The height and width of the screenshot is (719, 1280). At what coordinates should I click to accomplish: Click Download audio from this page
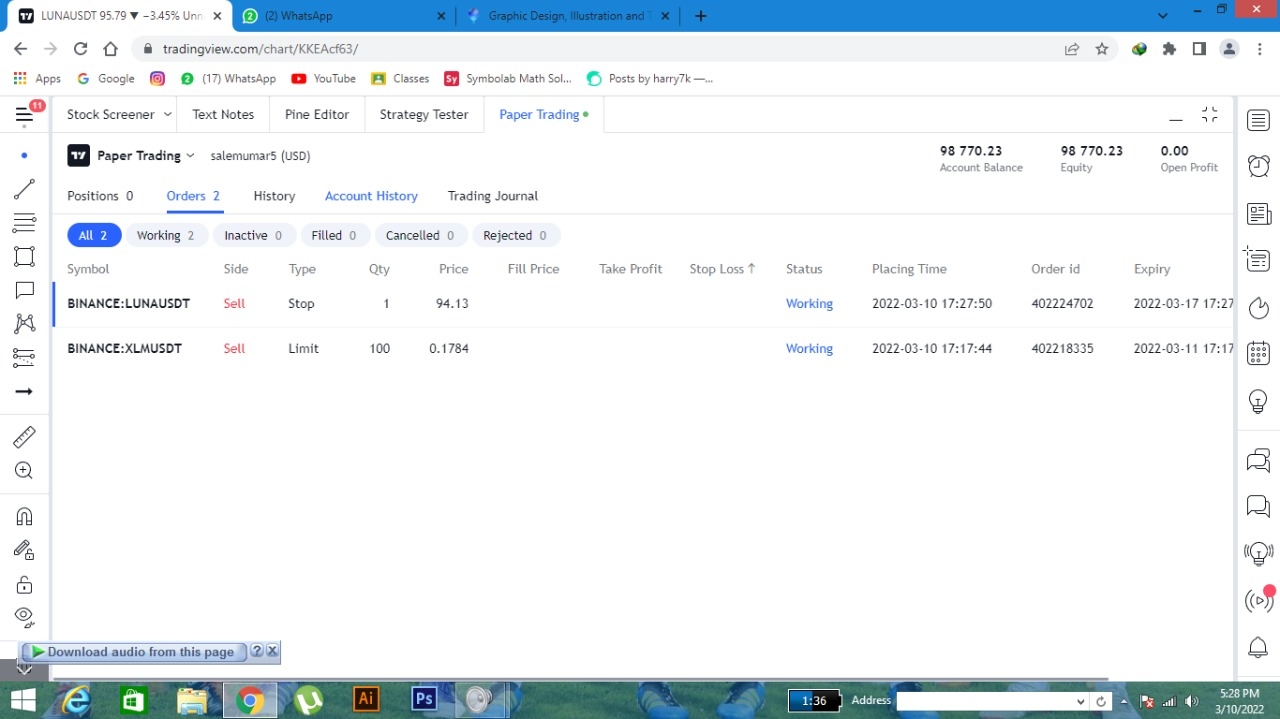(134, 652)
